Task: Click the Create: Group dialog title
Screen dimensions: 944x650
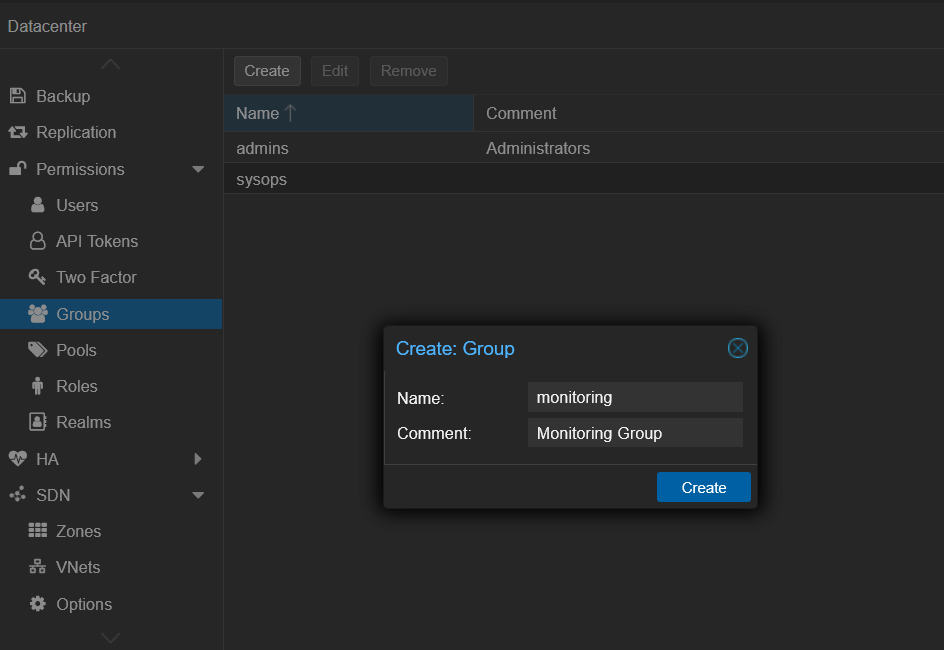Action: click(x=455, y=348)
